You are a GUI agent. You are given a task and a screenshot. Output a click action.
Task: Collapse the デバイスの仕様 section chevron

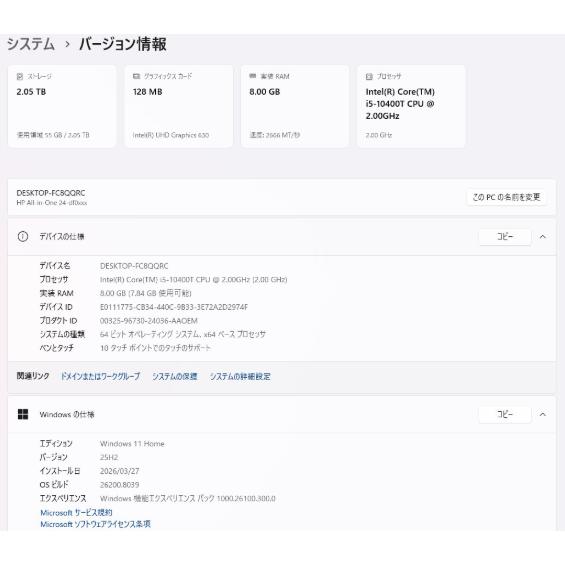point(543,237)
